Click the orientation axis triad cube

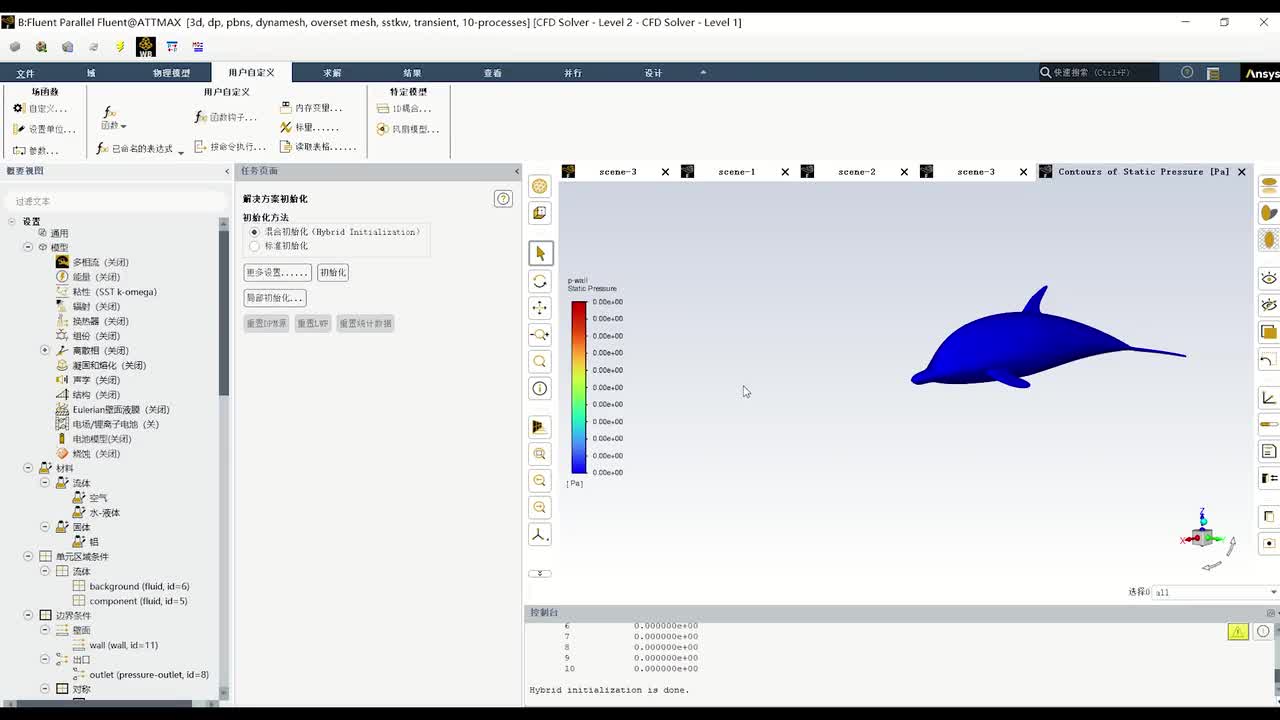point(1203,536)
